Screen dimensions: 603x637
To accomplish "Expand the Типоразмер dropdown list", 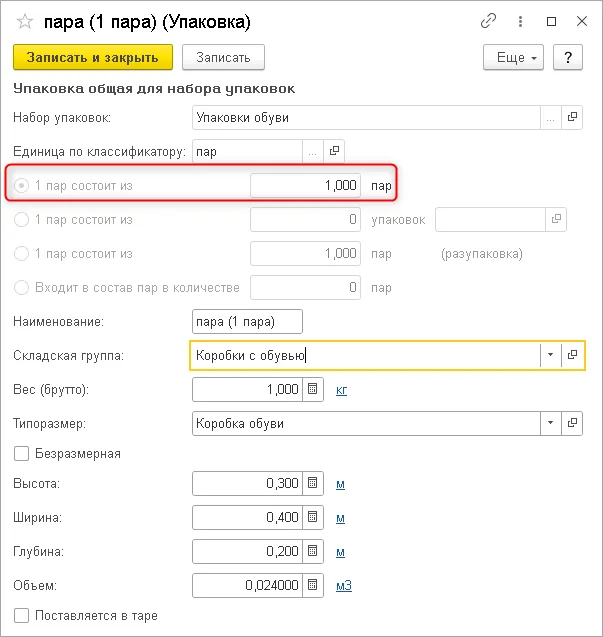I will point(551,423).
